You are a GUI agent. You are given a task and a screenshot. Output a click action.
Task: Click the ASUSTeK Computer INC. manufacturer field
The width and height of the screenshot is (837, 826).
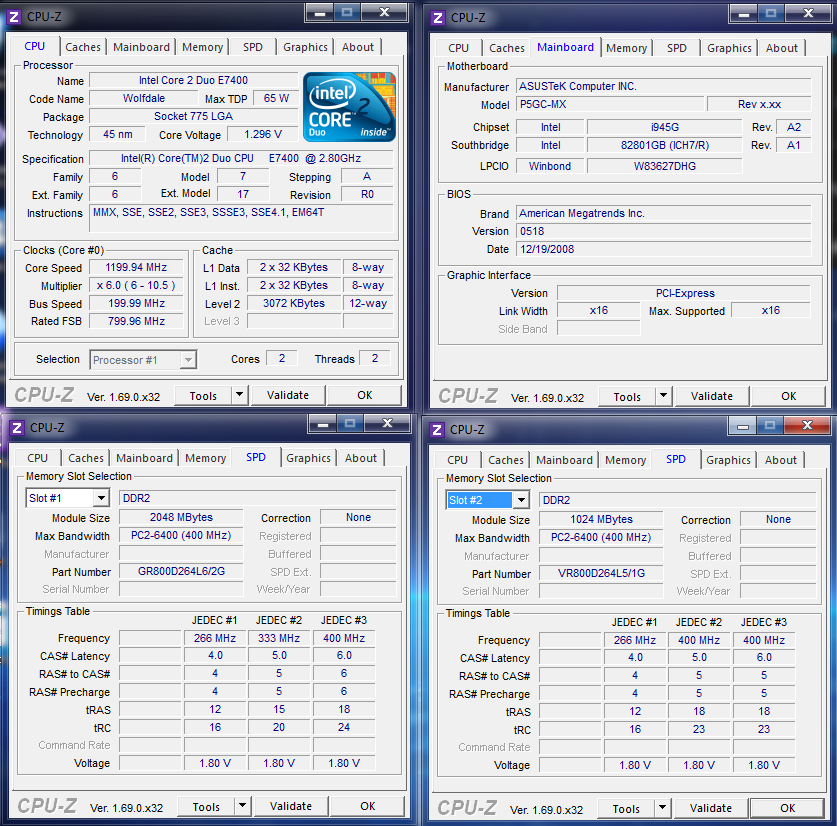(664, 86)
